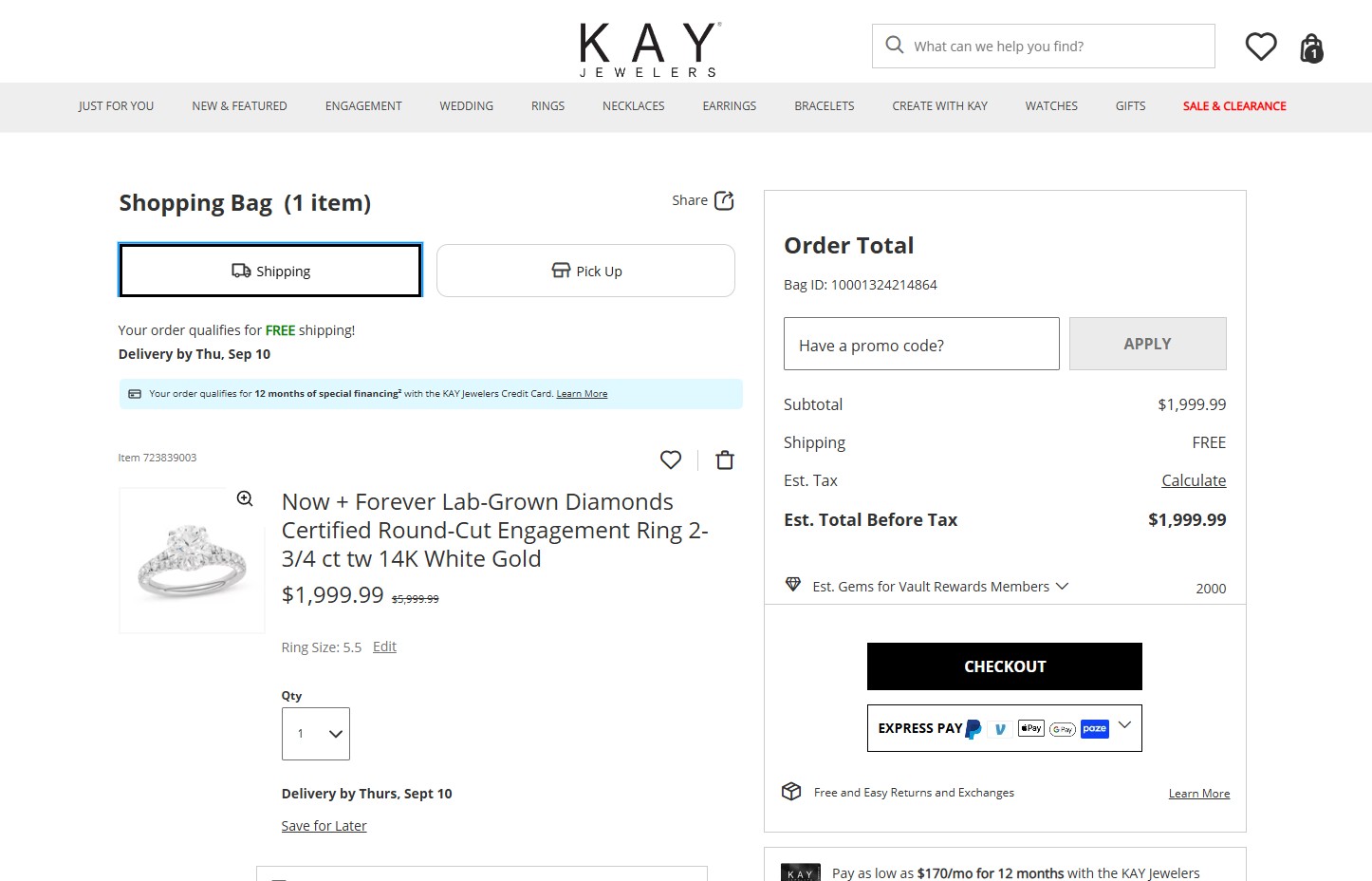Click the diamond Vault Rewards gem icon

coord(793,585)
